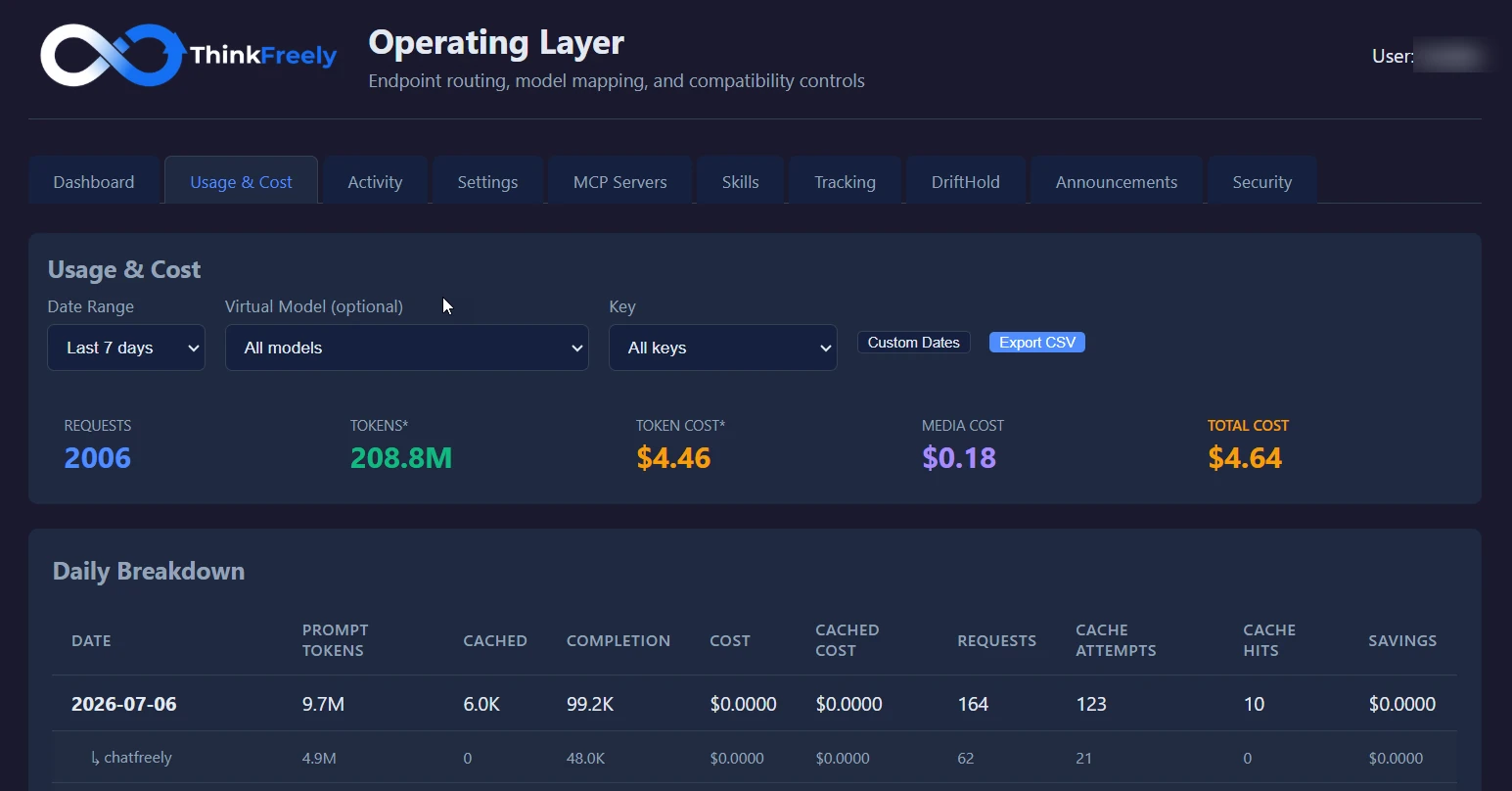Click the SAVINGS column header
This screenshot has width=1512, height=791.
pos(1402,640)
